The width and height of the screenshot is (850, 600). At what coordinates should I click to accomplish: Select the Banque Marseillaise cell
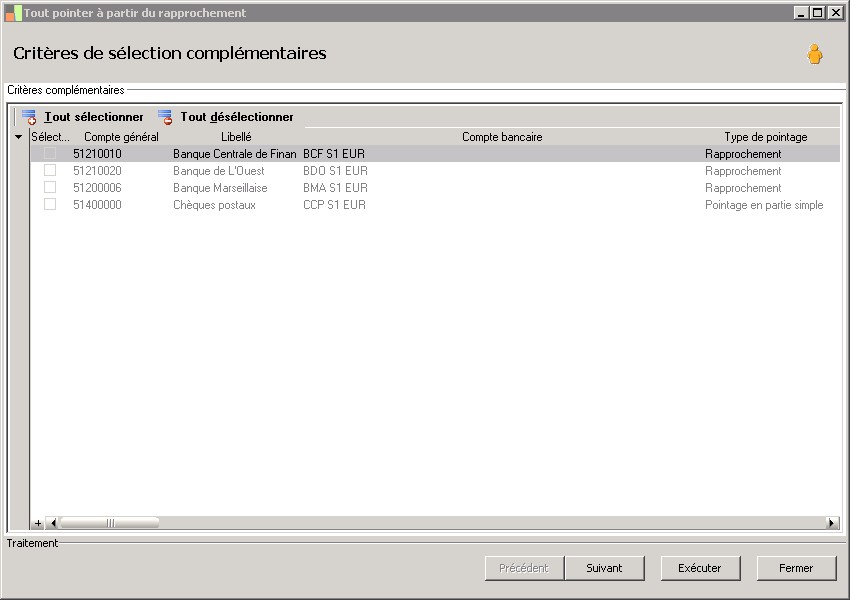coord(220,188)
